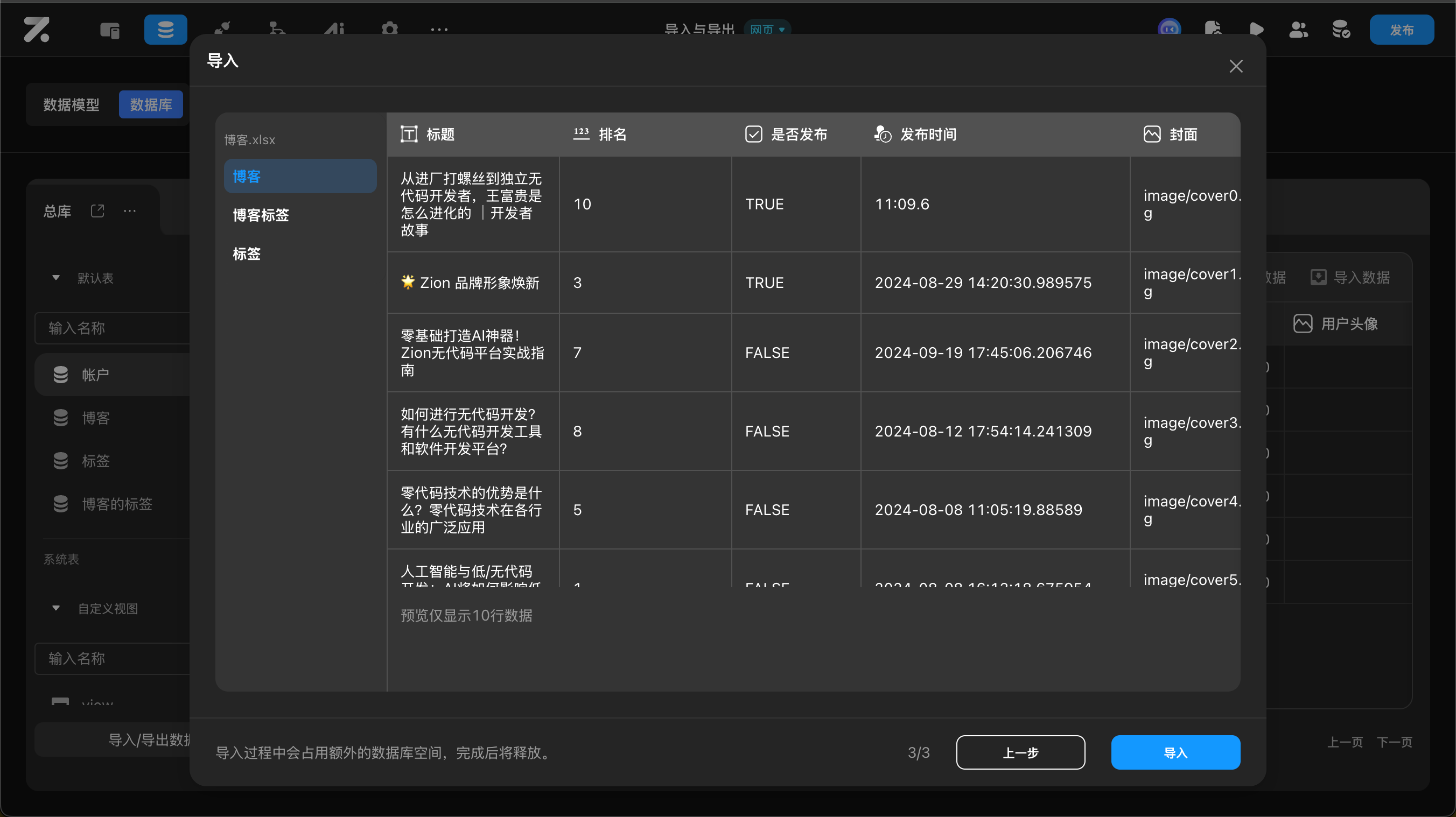The height and width of the screenshot is (817, 1456).
Task: Click the document edit icon in header
Action: tap(1213, 30)
